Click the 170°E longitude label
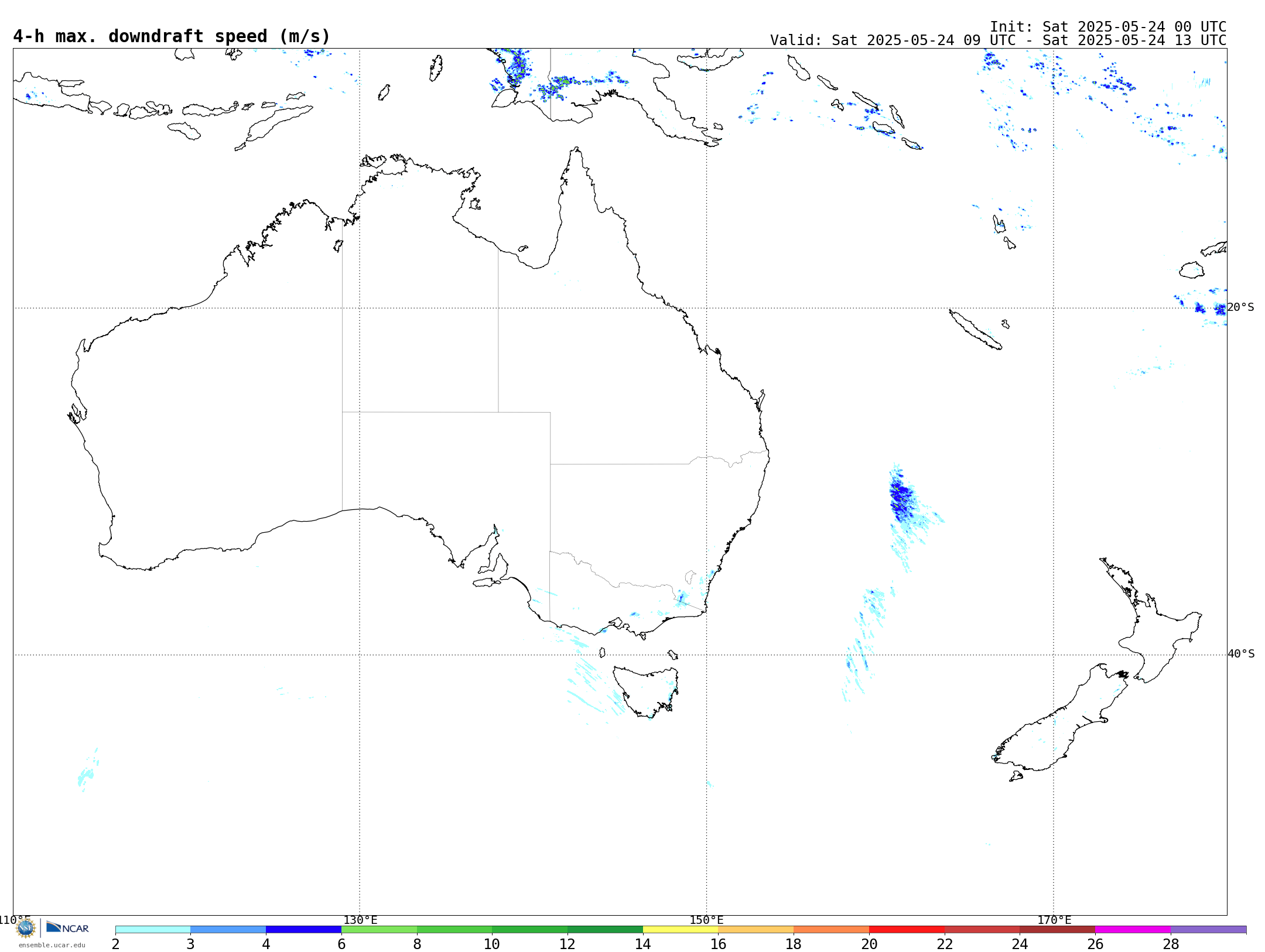The width and height of the screenshot is (1265, 952). click(1054, 920)
